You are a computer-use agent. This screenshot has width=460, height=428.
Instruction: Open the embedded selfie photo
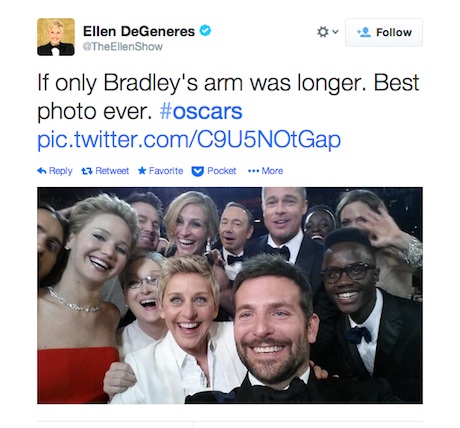tap(230, 295)
